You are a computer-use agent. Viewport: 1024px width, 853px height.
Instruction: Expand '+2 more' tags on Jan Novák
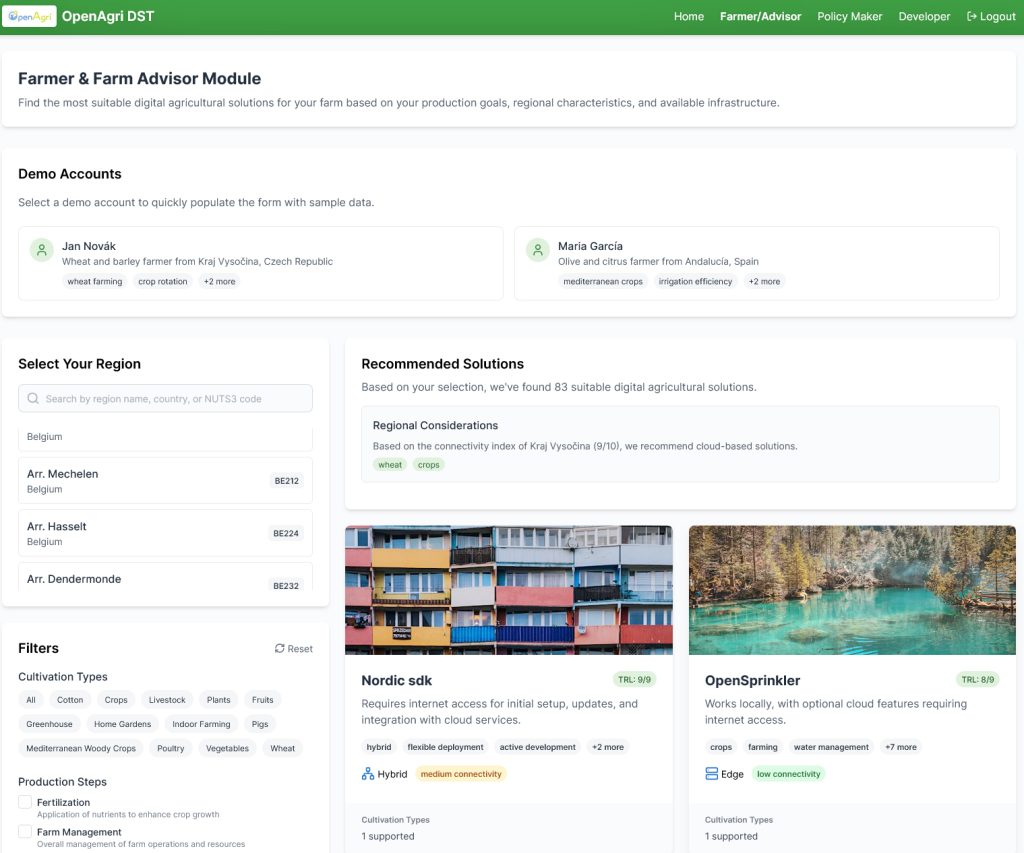(x=219, y=282)
